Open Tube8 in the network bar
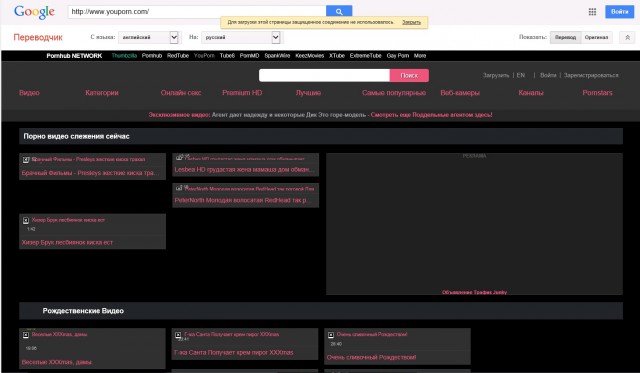This screenshot has width=640, height=373. pyautogui.click(x=227, y=56)
